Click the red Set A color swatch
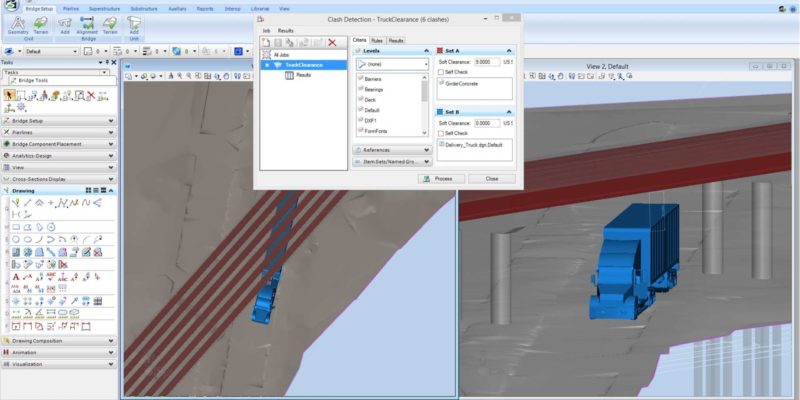Screen dimensions: 800x400 (440, 51)
